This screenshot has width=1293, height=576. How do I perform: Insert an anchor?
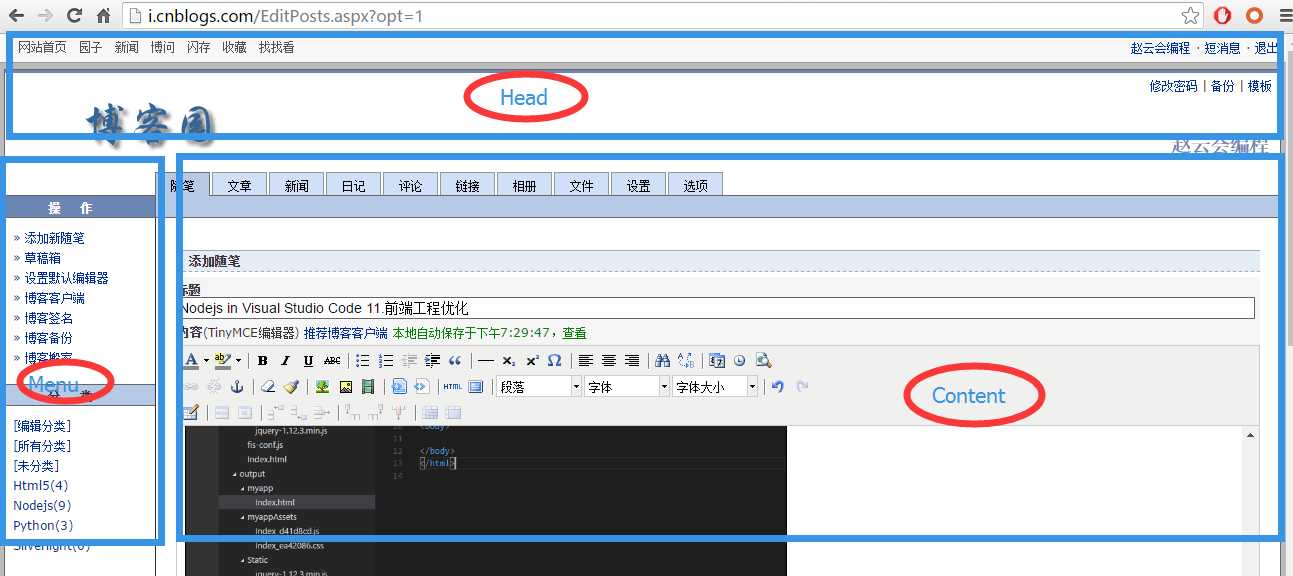[x=238, y=387]
